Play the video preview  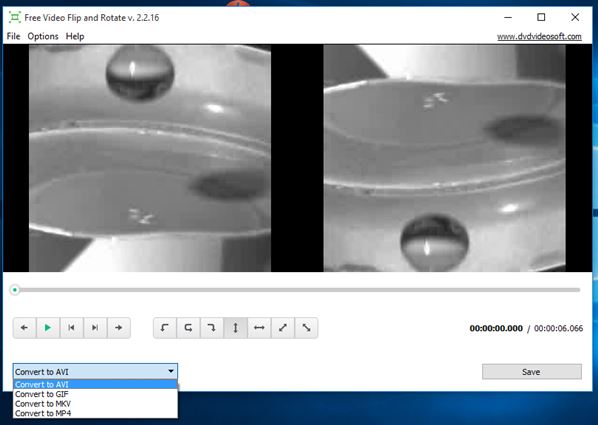tap(48, 328)
